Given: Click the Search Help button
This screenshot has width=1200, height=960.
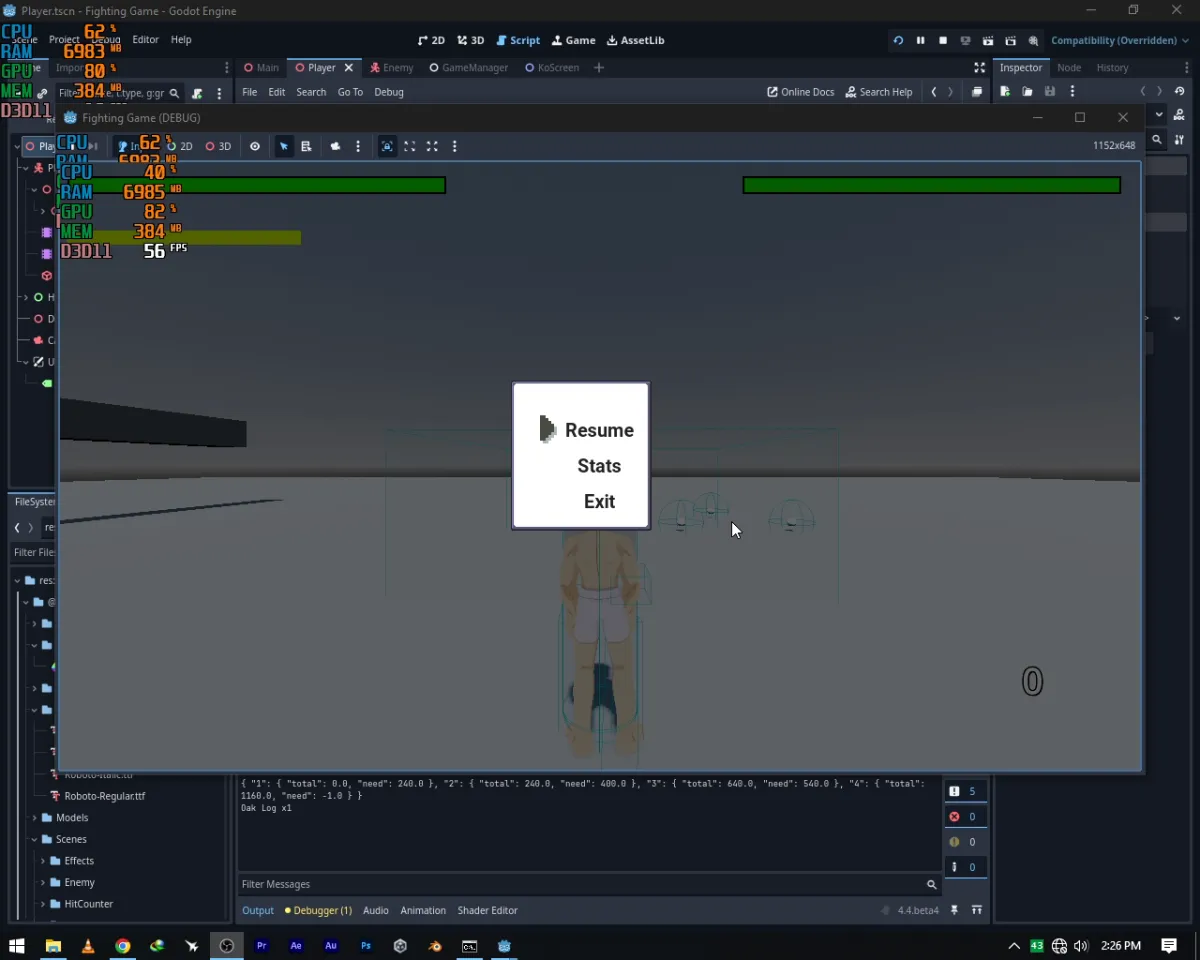Looking at the screenshot, I should point(879,92).
